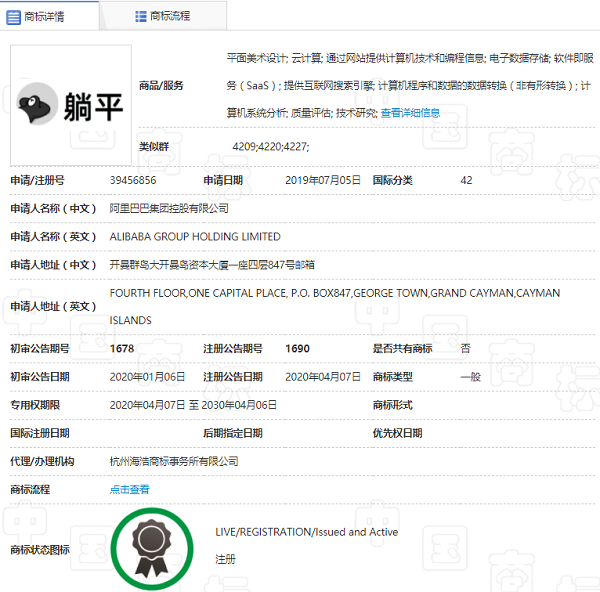Click the 是否共有商标 label
This screenshot has height=592, width=600.
coord(403,349)
